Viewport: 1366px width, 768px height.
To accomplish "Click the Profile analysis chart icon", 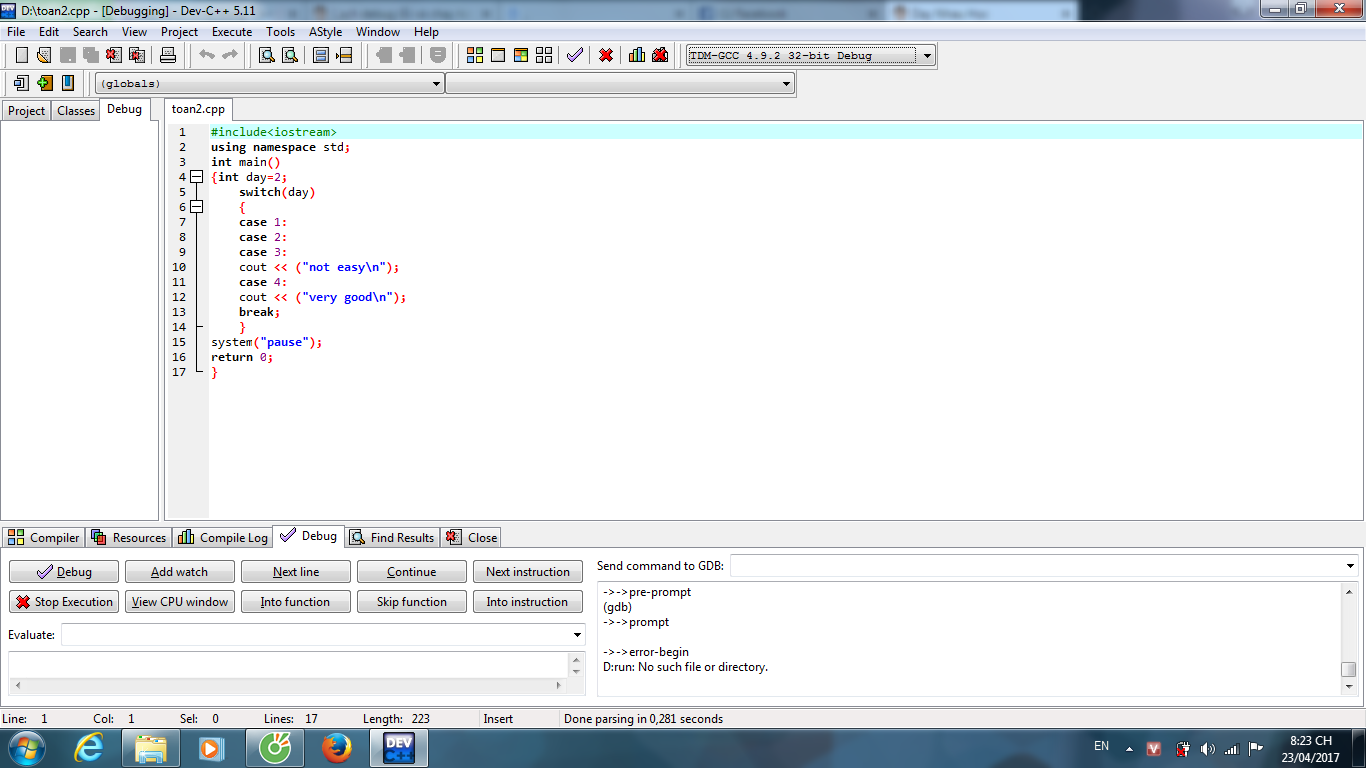I will click(x=636, y=55).
